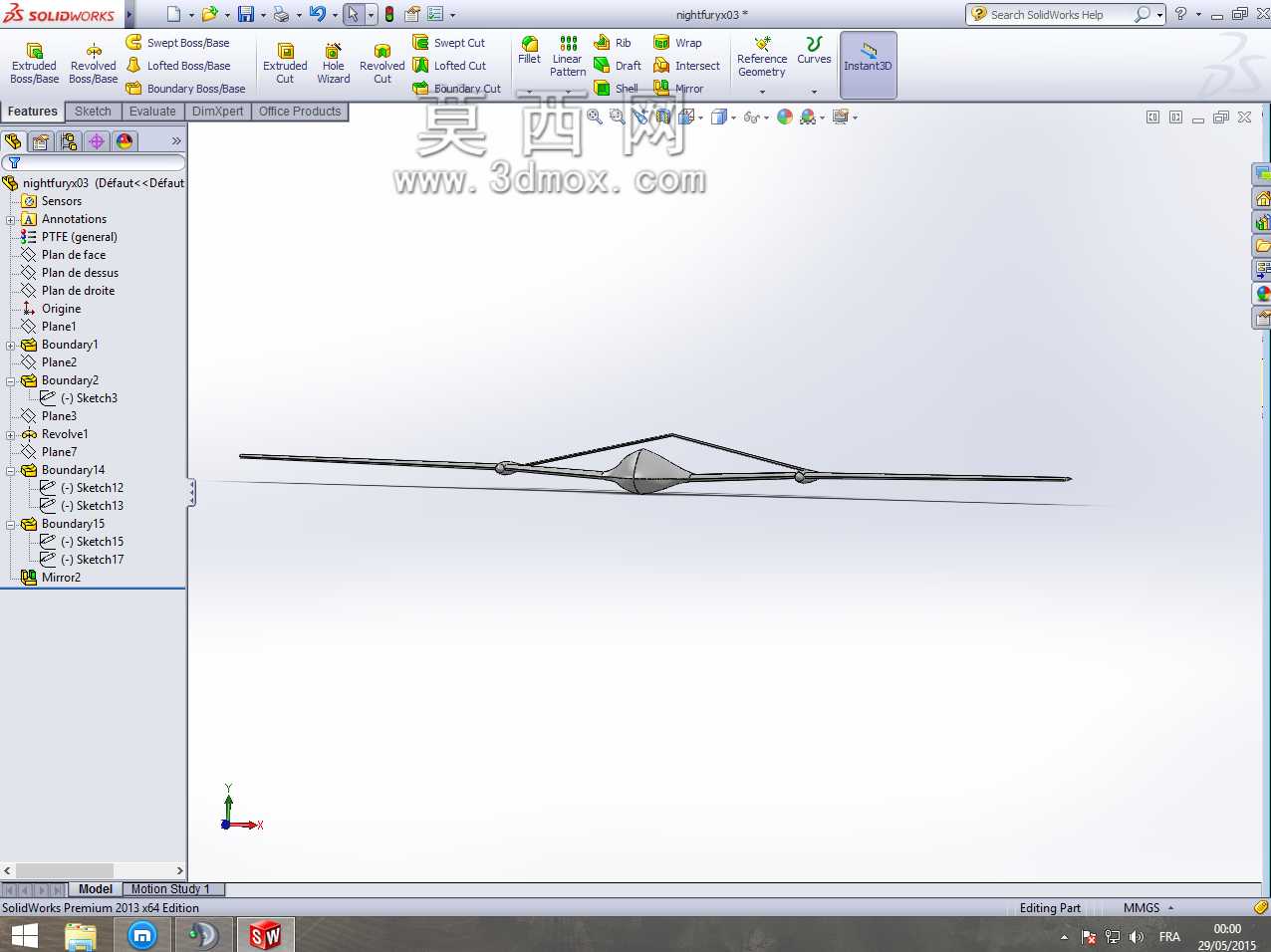Open the Hole Wizard
Image resolution: width=1271 pixels, height=952 pixels.
pyautogui.click(x=334, y=64)
